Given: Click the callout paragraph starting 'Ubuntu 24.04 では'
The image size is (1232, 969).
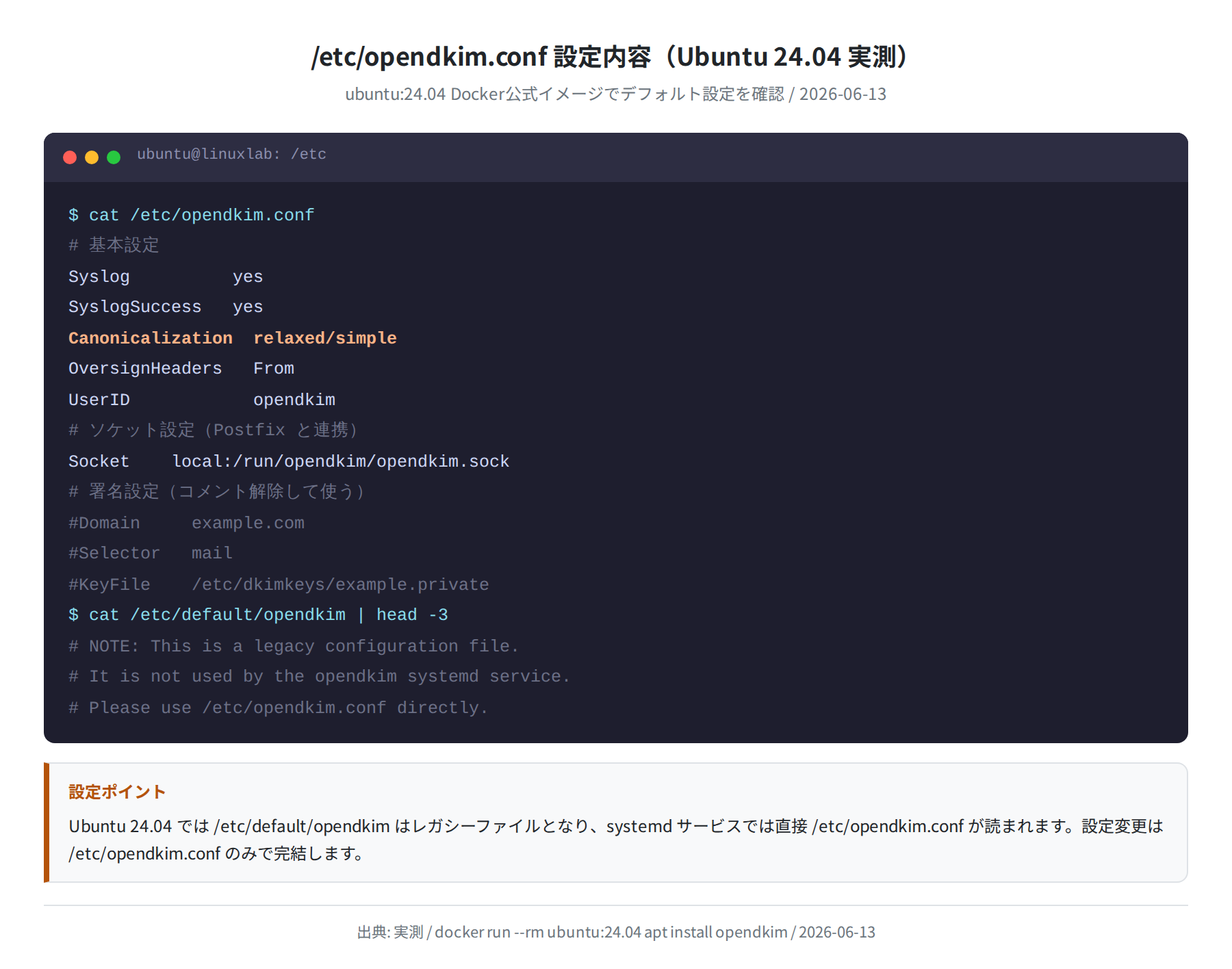Looking at the screenshot, I should click(x=616, y=840).
